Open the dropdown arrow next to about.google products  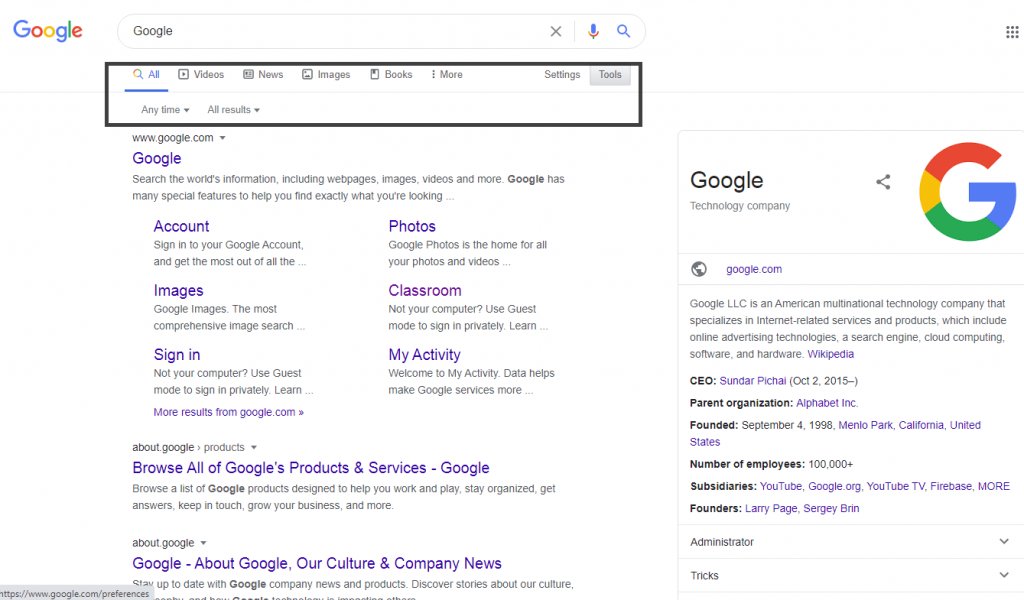tap(254, 447)
